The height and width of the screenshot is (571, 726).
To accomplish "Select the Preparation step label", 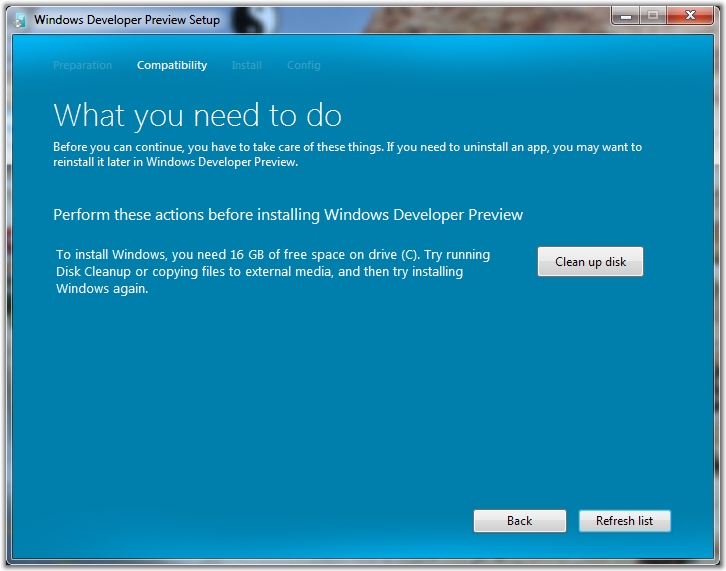I will [82, 65].
